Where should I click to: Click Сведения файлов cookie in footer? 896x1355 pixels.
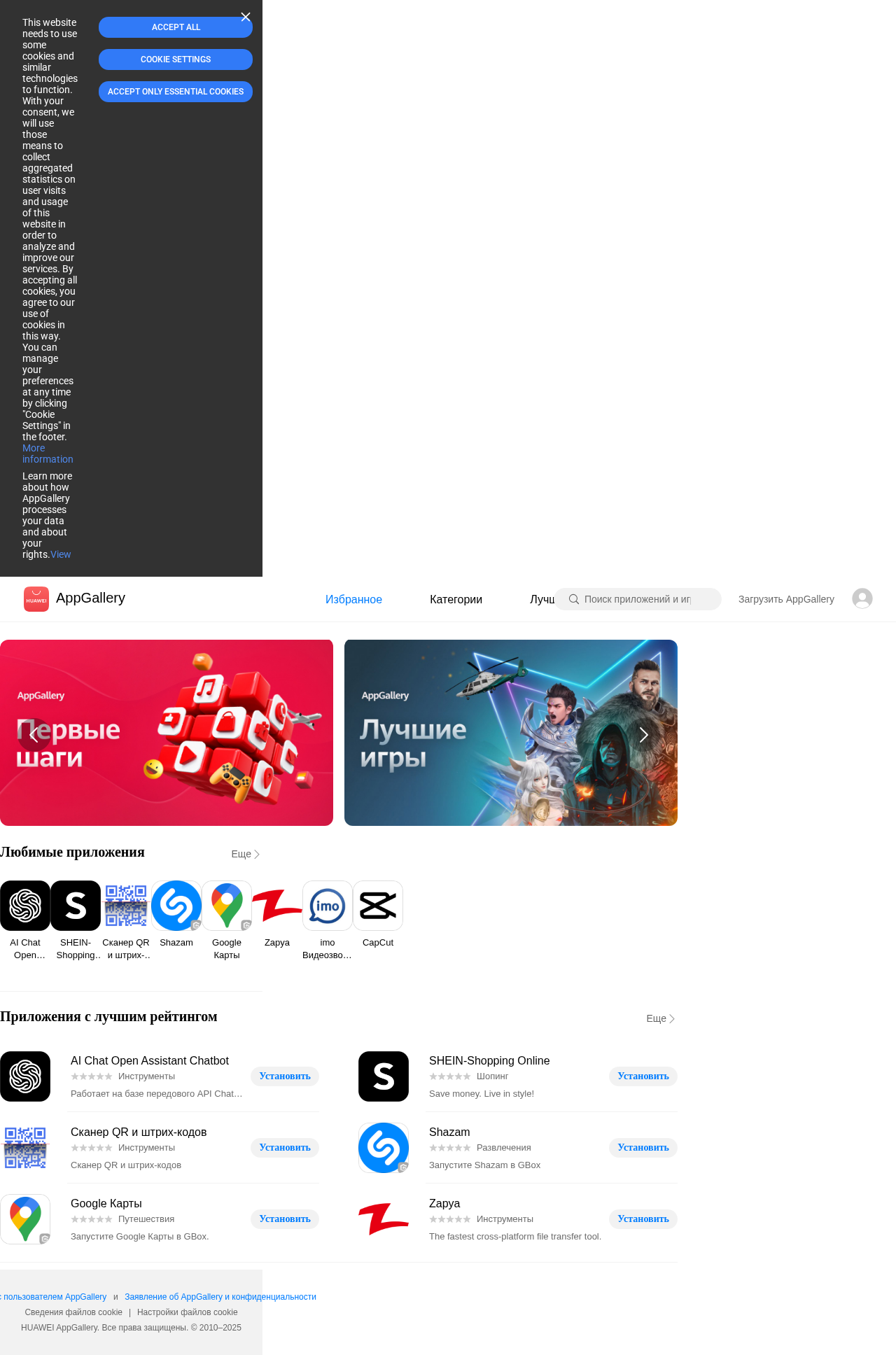73,1312
